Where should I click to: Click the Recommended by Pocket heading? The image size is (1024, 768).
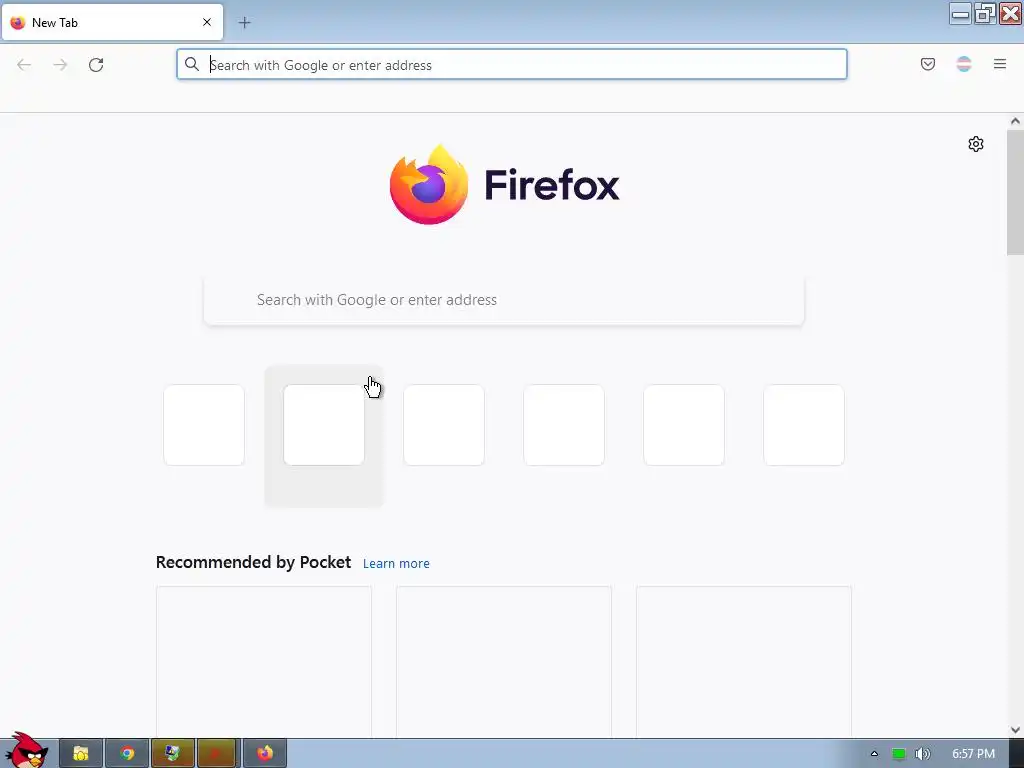click(x=253, y=562)
